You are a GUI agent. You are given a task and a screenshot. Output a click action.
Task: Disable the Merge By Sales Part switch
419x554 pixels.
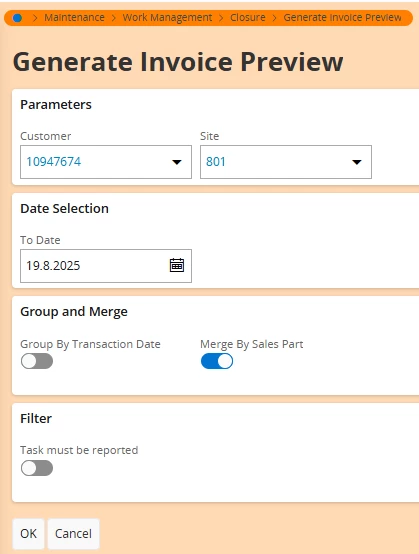pyautogui.click(x=217, y=361)
